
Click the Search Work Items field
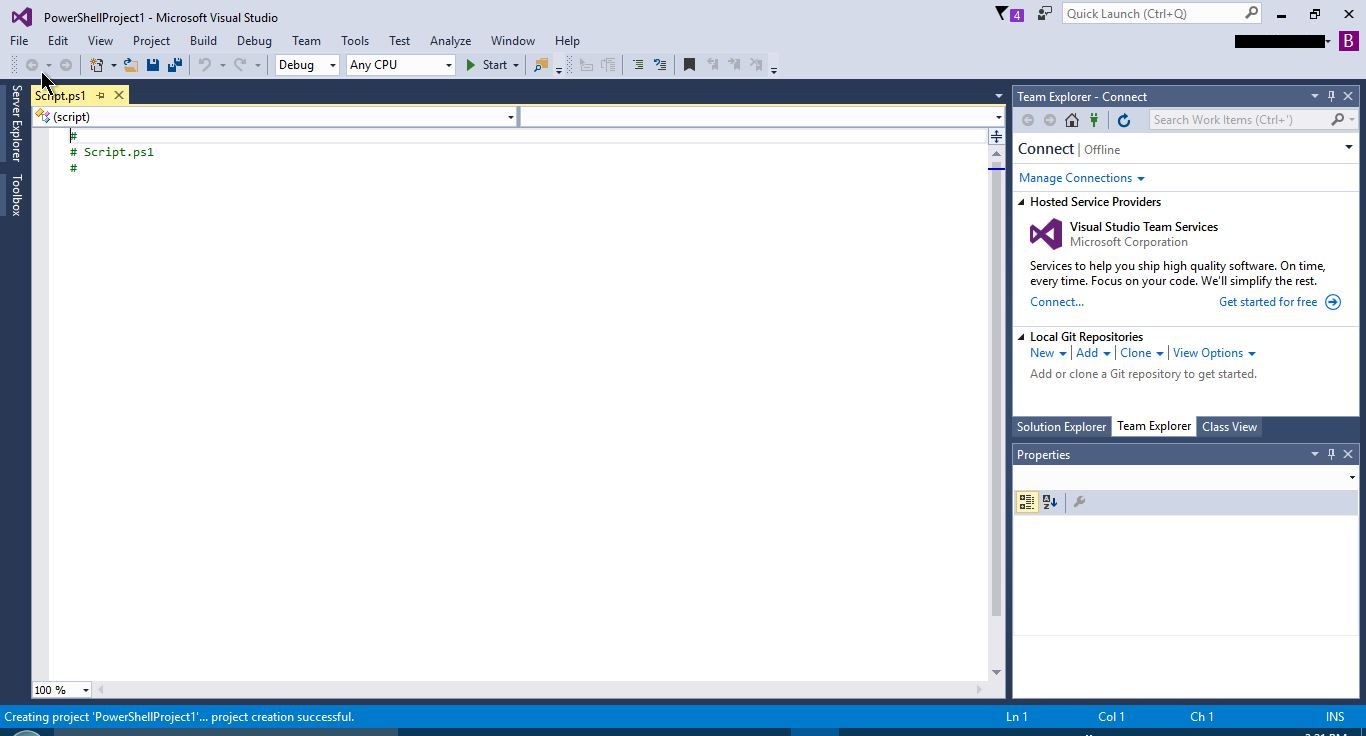click(1238, 120)
